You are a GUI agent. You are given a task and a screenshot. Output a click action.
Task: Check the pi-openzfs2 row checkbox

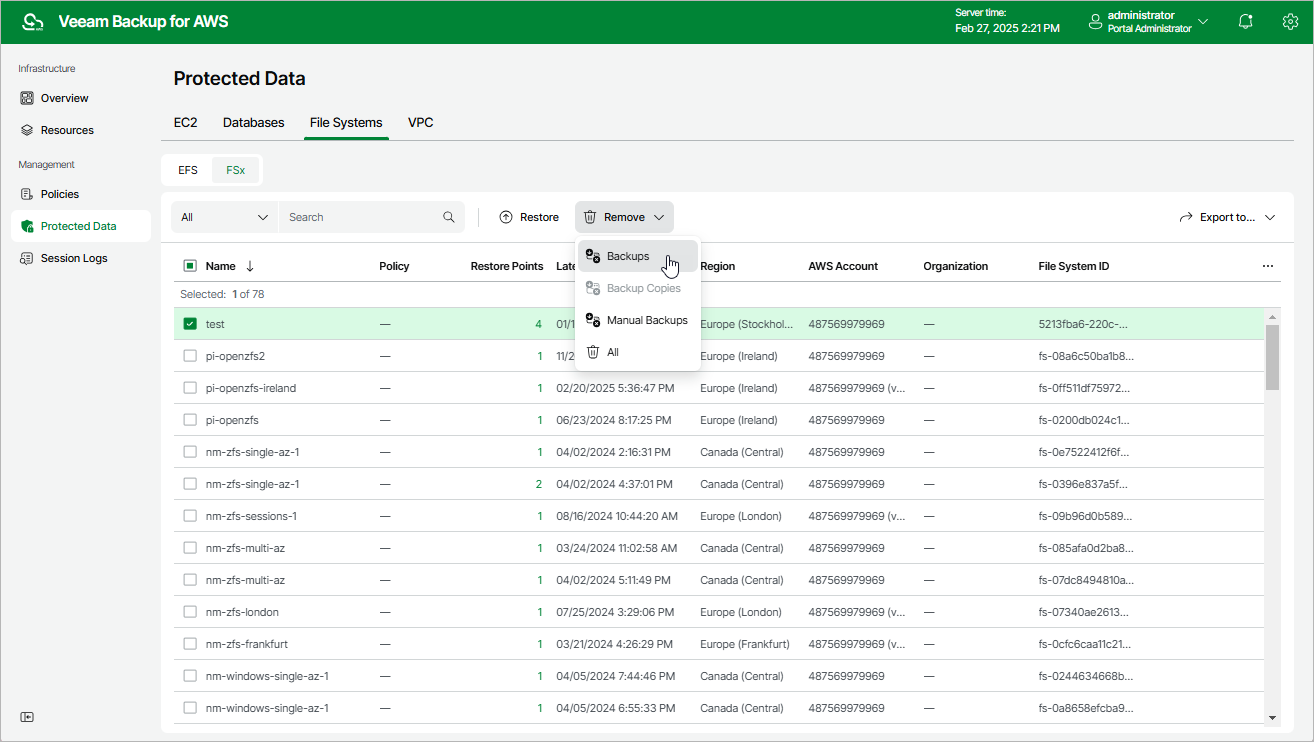click(190, 356)
